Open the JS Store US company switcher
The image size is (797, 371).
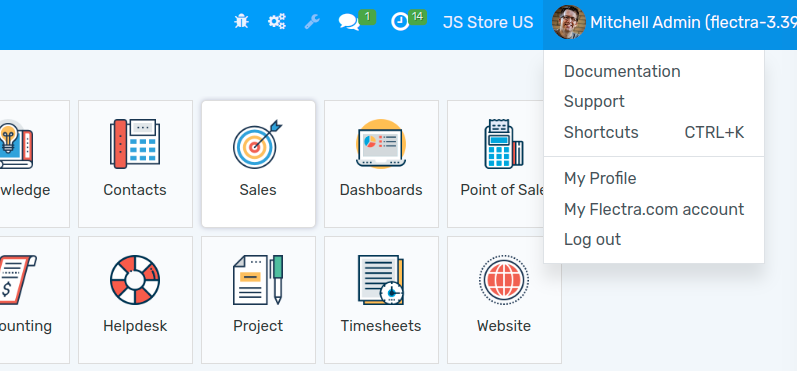(x=488, y=22)
